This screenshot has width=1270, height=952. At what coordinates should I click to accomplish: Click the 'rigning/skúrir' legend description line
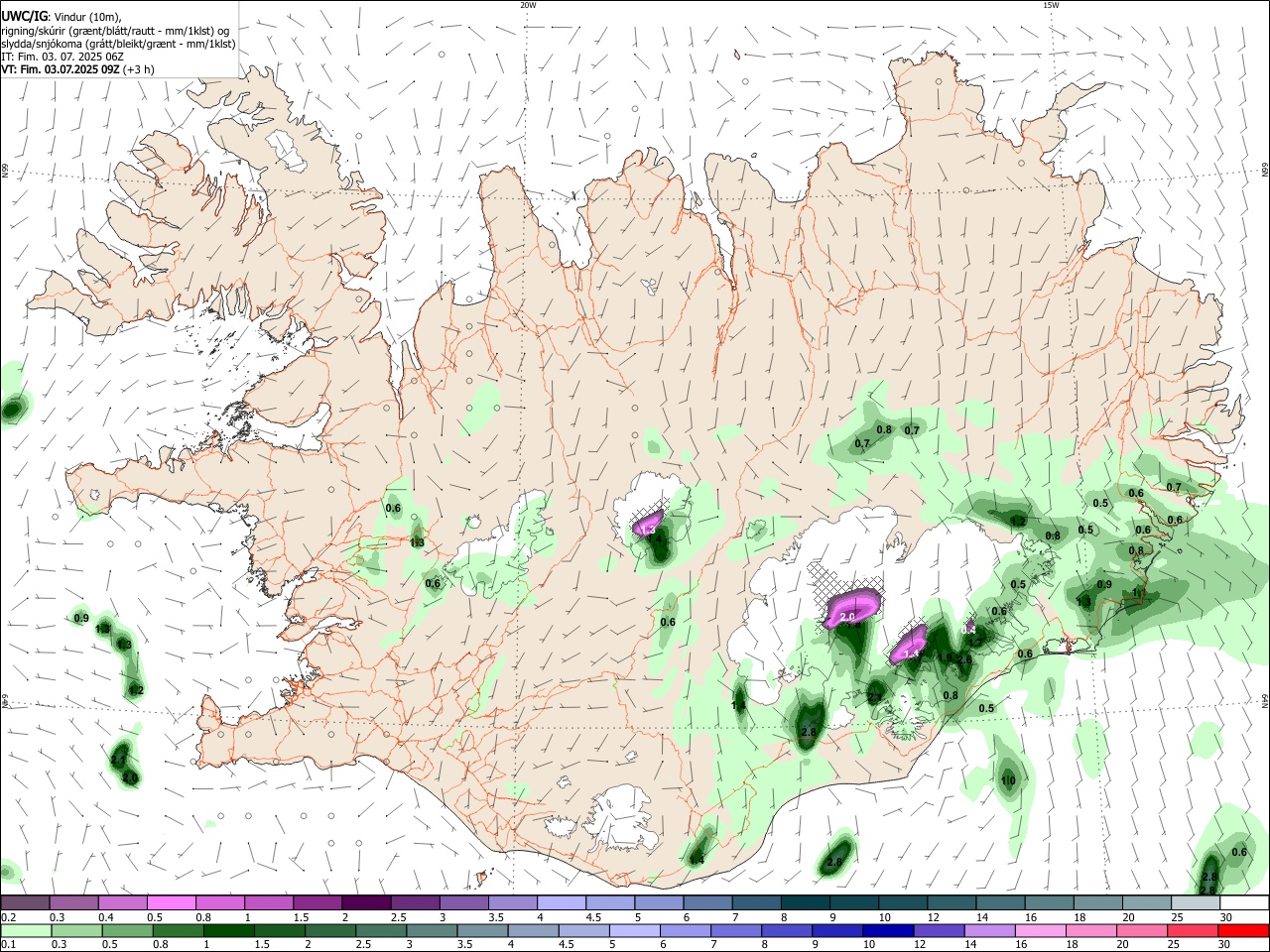click(115, 30)
